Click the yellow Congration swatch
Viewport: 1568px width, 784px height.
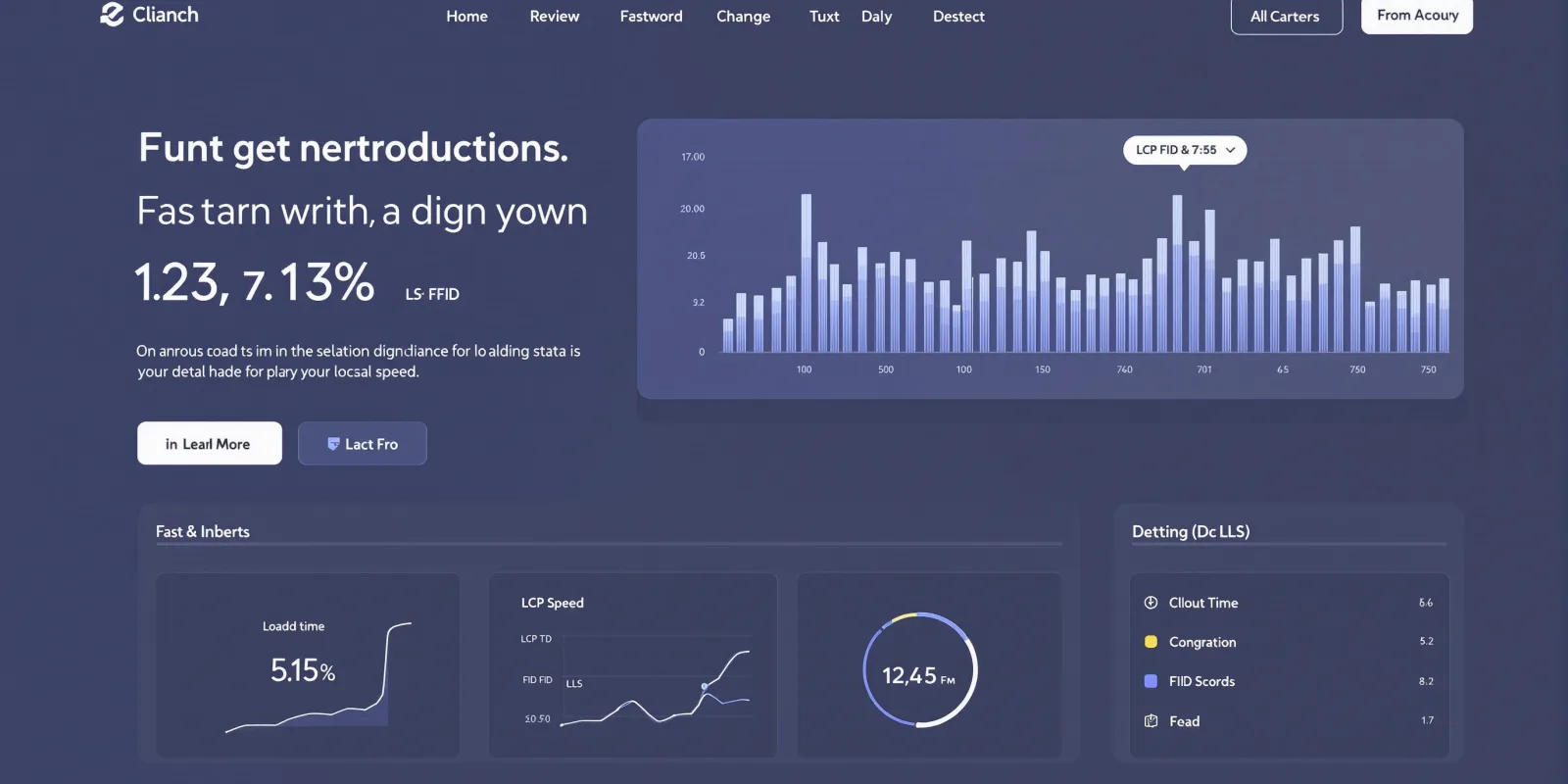tap(1151, 642)
